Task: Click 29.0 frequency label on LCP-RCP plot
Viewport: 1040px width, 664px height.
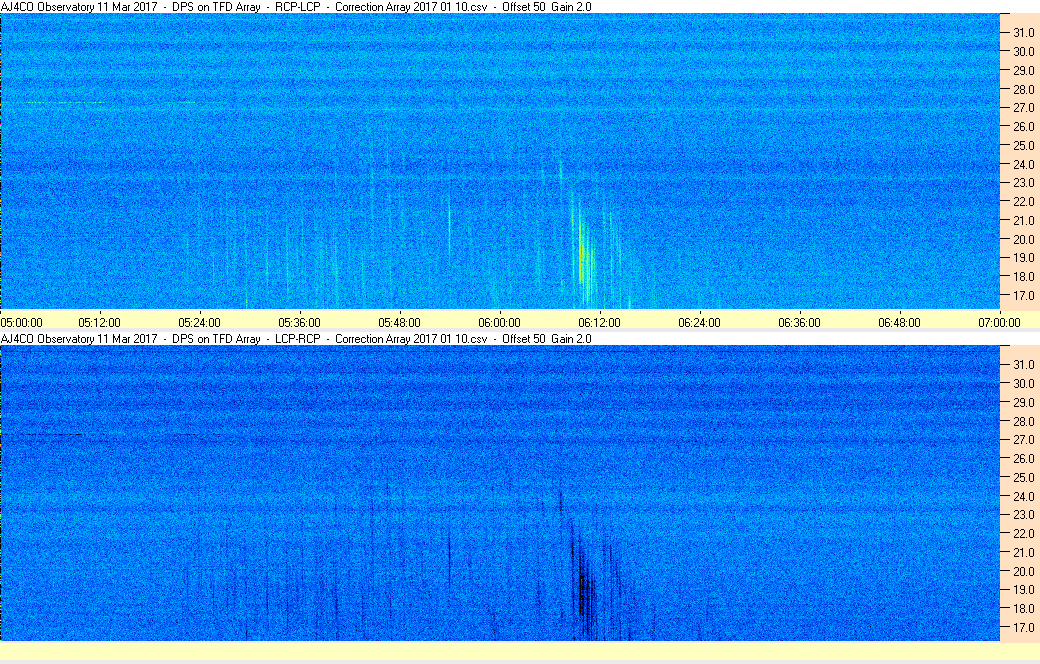Action: point(1023,402)
